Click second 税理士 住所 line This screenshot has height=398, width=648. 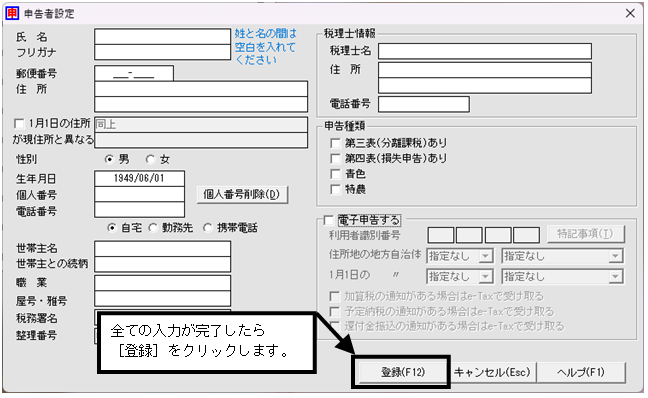pos(485,85)
